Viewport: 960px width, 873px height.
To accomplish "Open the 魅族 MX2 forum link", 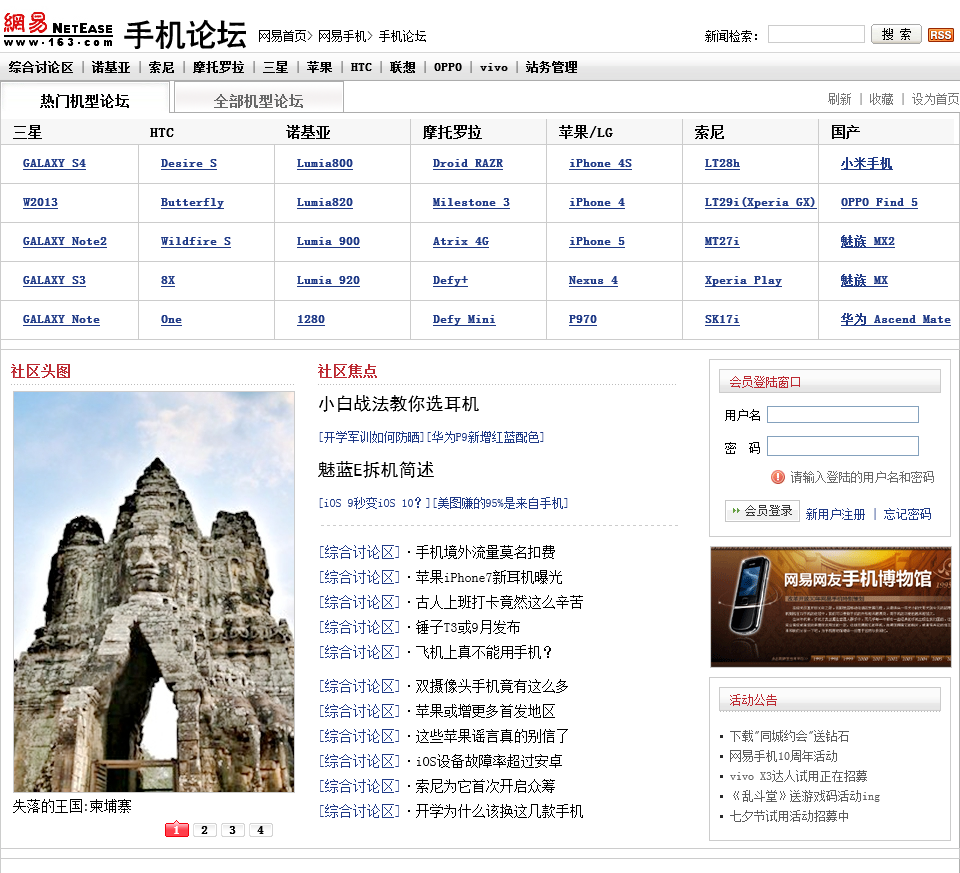I will [x=868, y=242].
